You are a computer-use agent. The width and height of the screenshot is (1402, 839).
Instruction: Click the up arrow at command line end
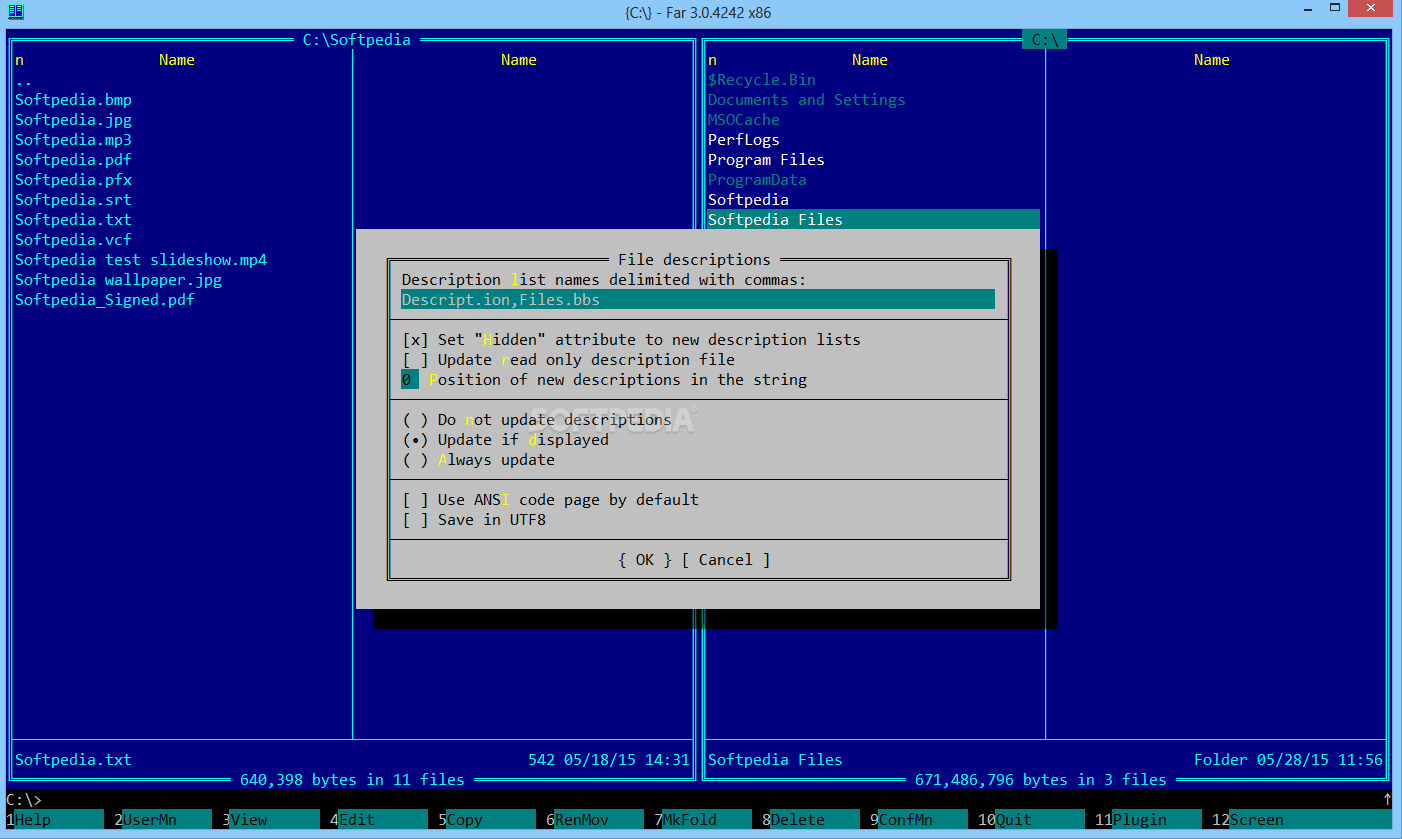(1387, 800)
